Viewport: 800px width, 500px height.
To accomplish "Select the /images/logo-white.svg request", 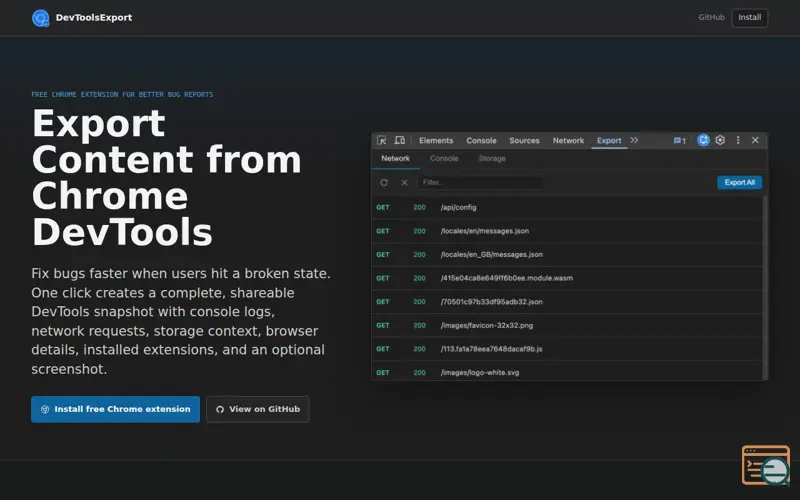I will pos(567,371).
